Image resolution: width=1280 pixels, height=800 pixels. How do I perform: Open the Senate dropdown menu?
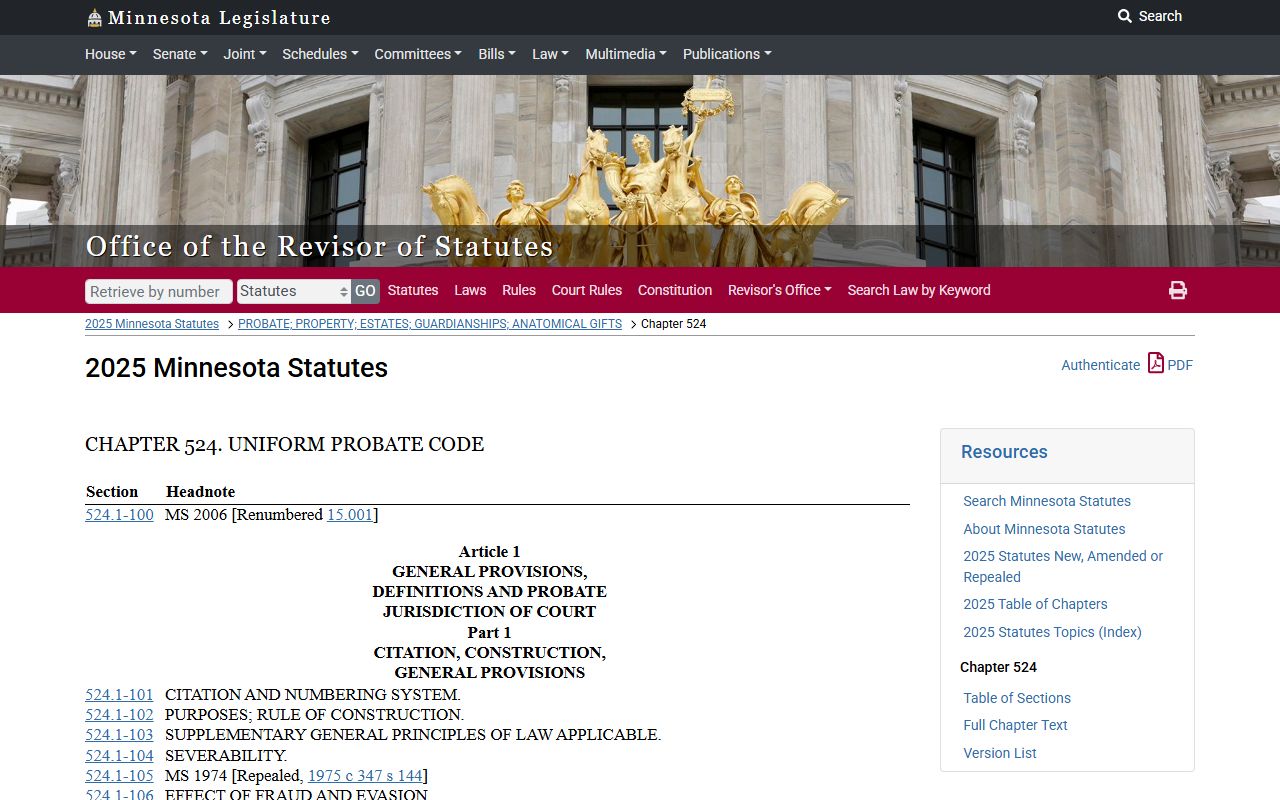click(180, 54)
